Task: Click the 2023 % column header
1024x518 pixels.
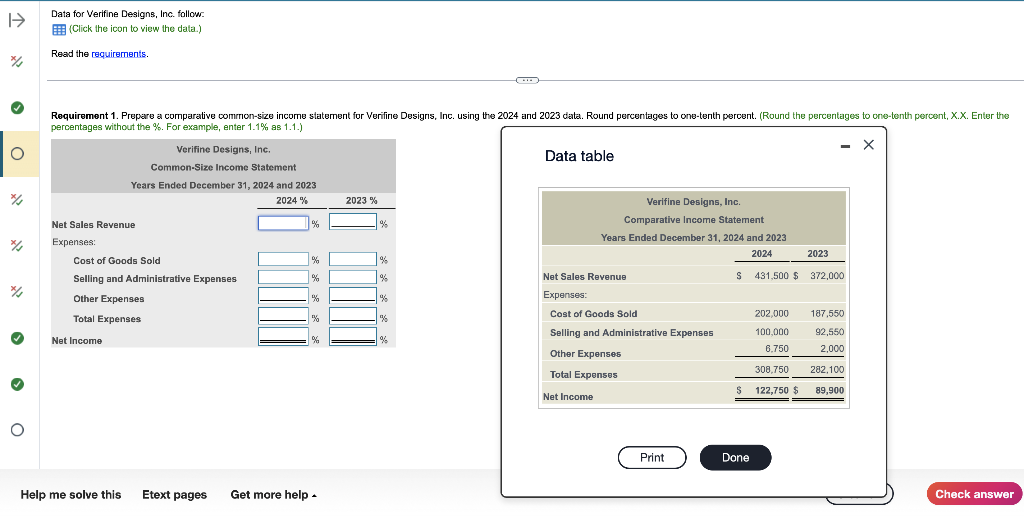Action: pyautogui.click(x=361, y=201)
